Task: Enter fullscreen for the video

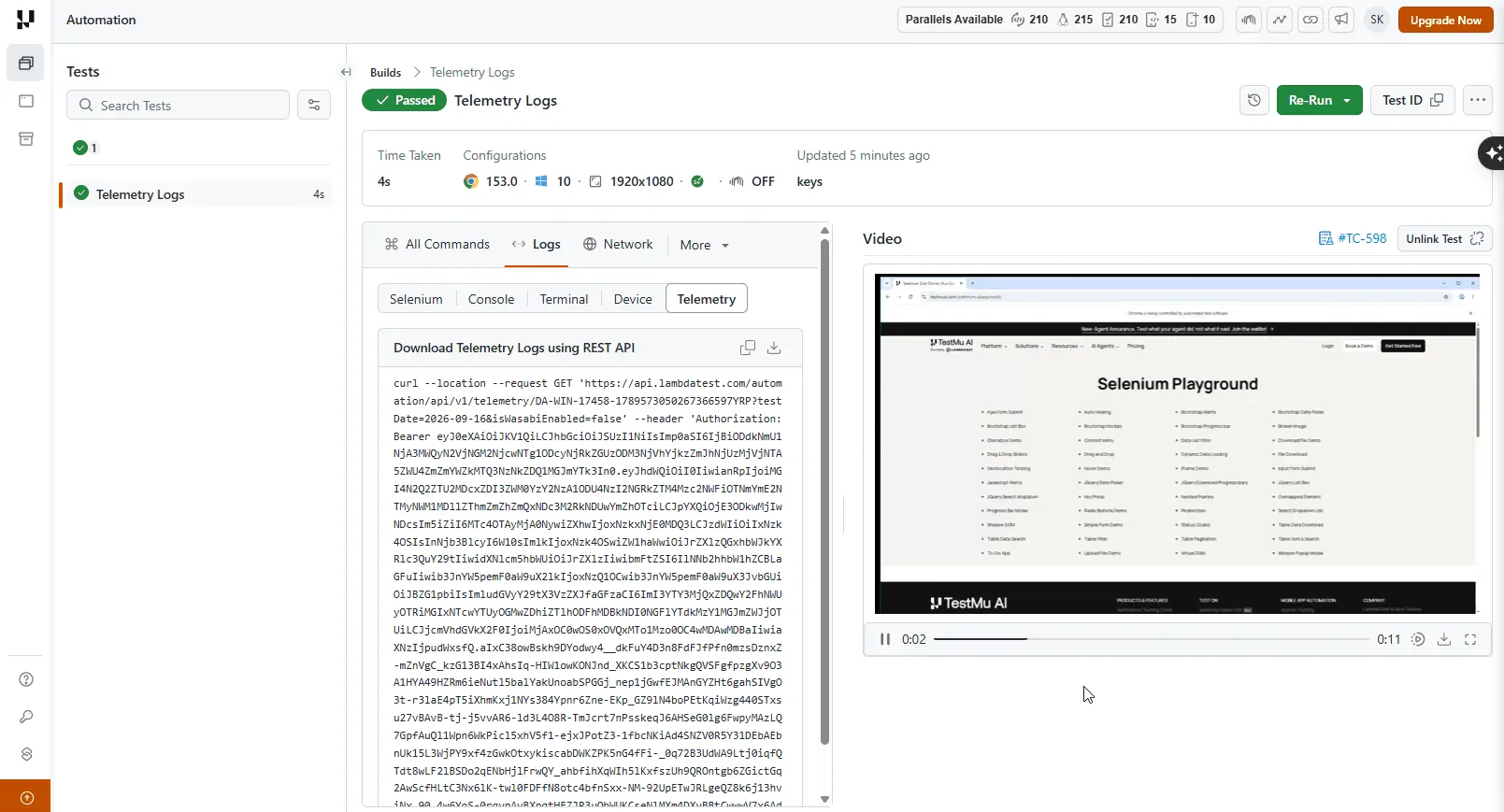Action: click(1470, 639)
